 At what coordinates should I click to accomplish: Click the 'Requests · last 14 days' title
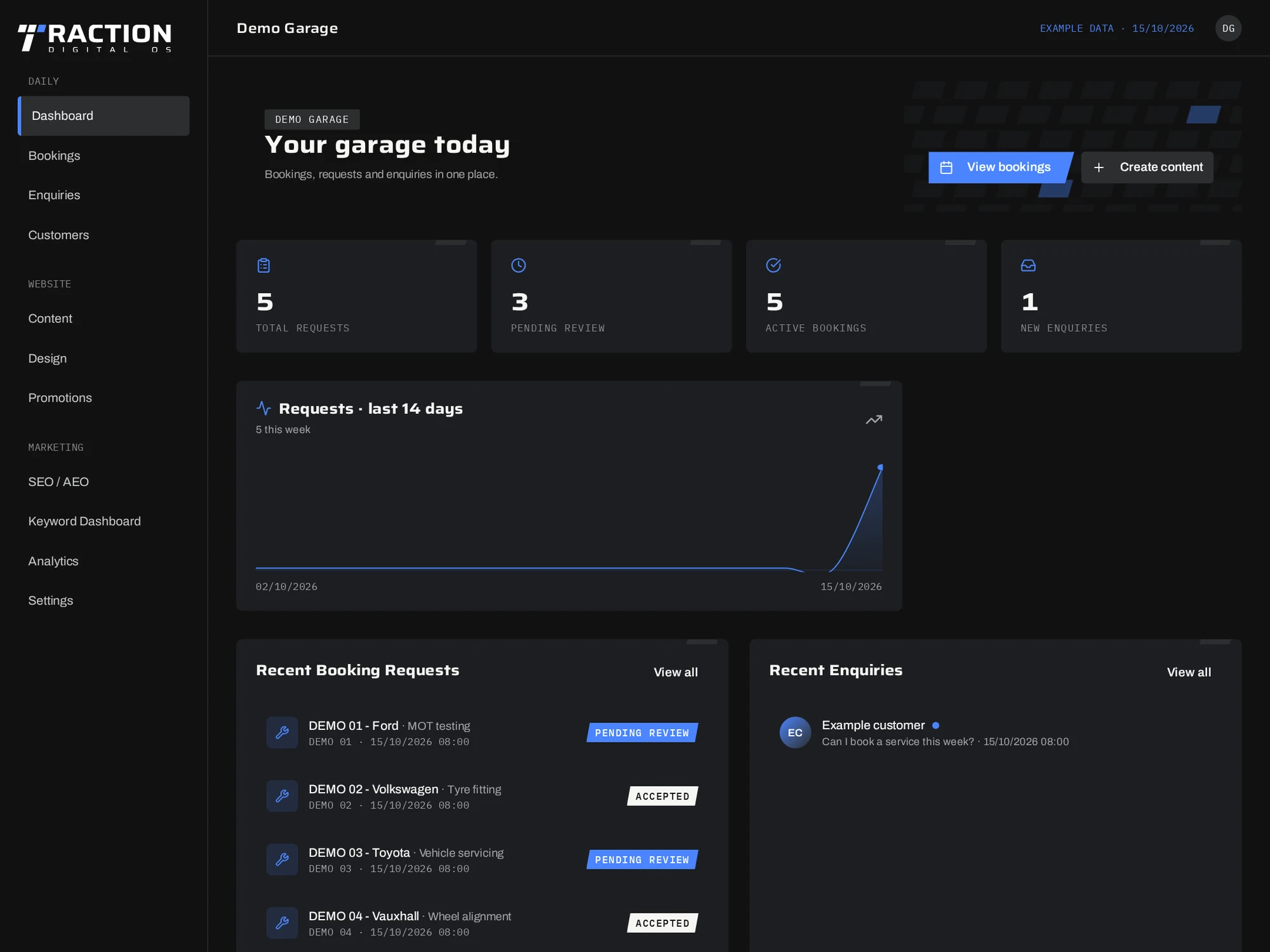pyautogui.click(x=371, y=408)
